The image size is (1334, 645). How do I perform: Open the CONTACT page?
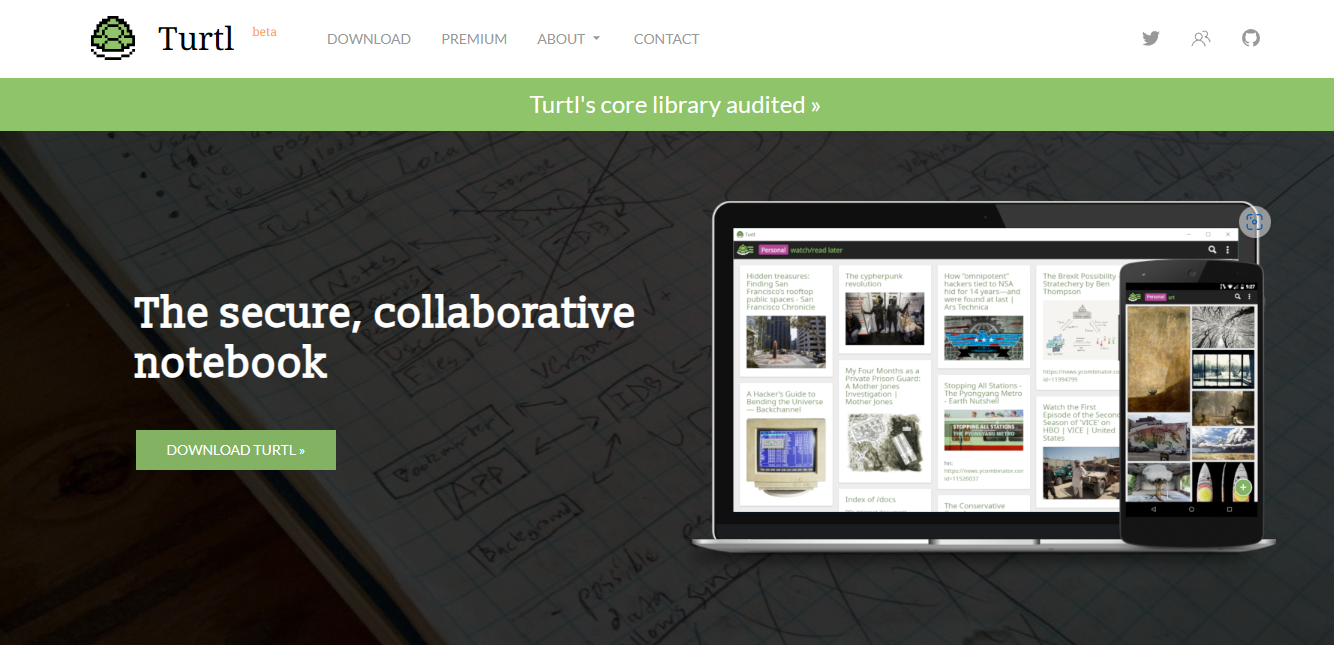(x=666, y=39)
